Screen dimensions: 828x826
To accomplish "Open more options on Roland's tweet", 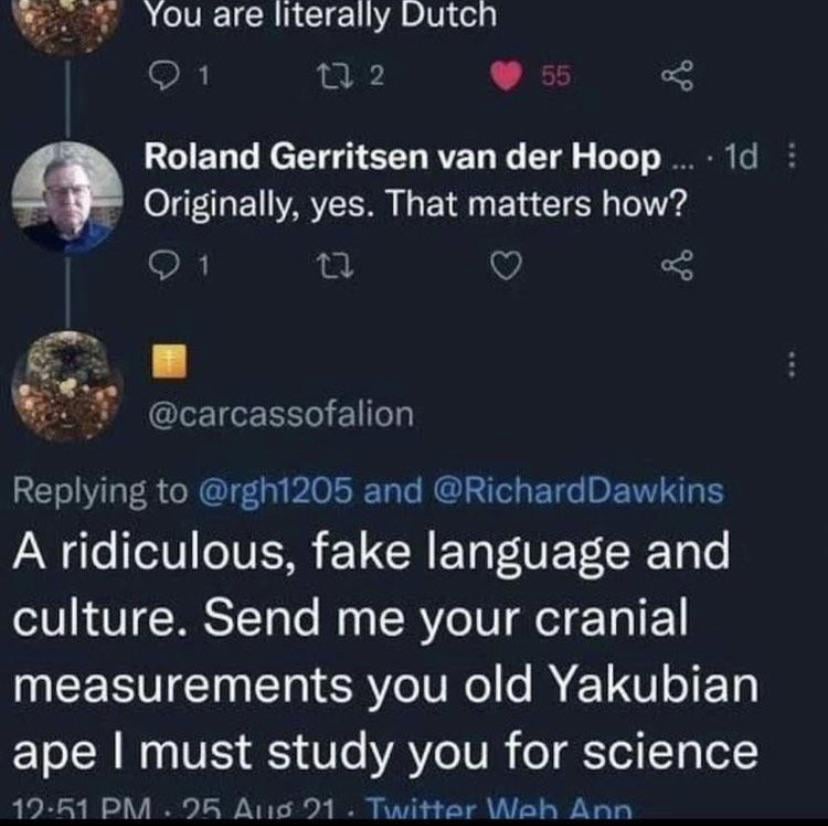I will coord(794,159).
